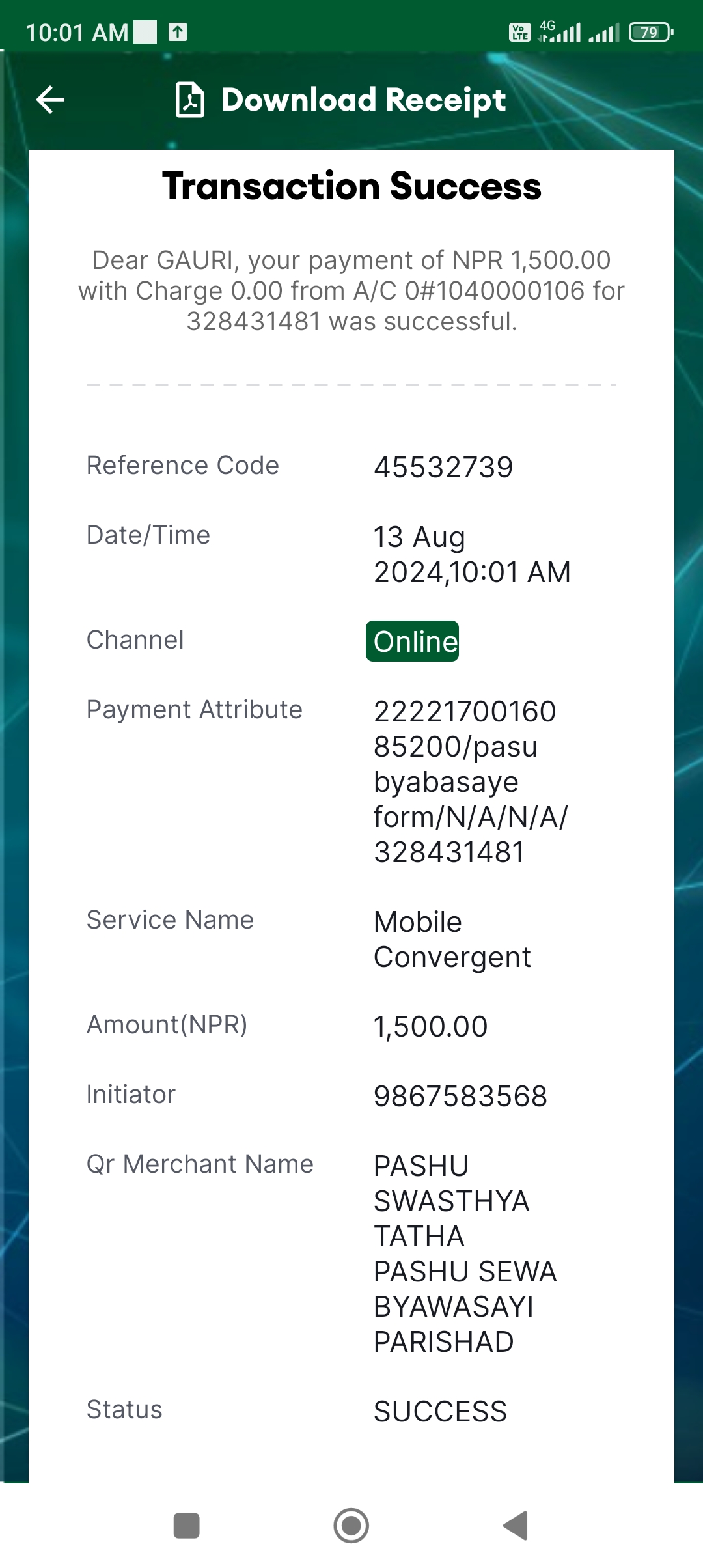The image size is (703, 1568).
Task: Tap the reference code 45532739
Action: click(443, 467)
